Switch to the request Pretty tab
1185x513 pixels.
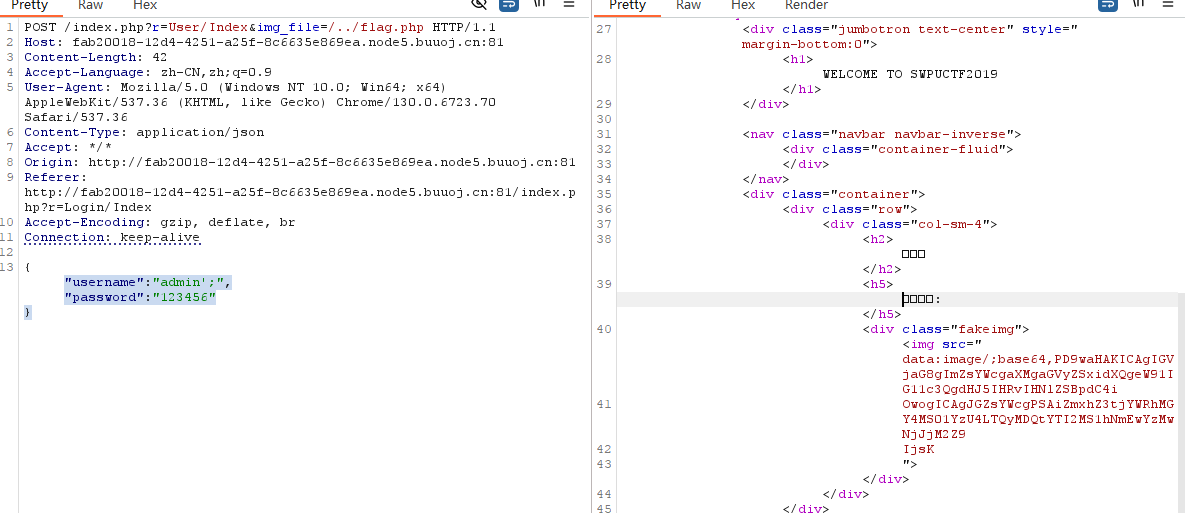click(29, 5)
